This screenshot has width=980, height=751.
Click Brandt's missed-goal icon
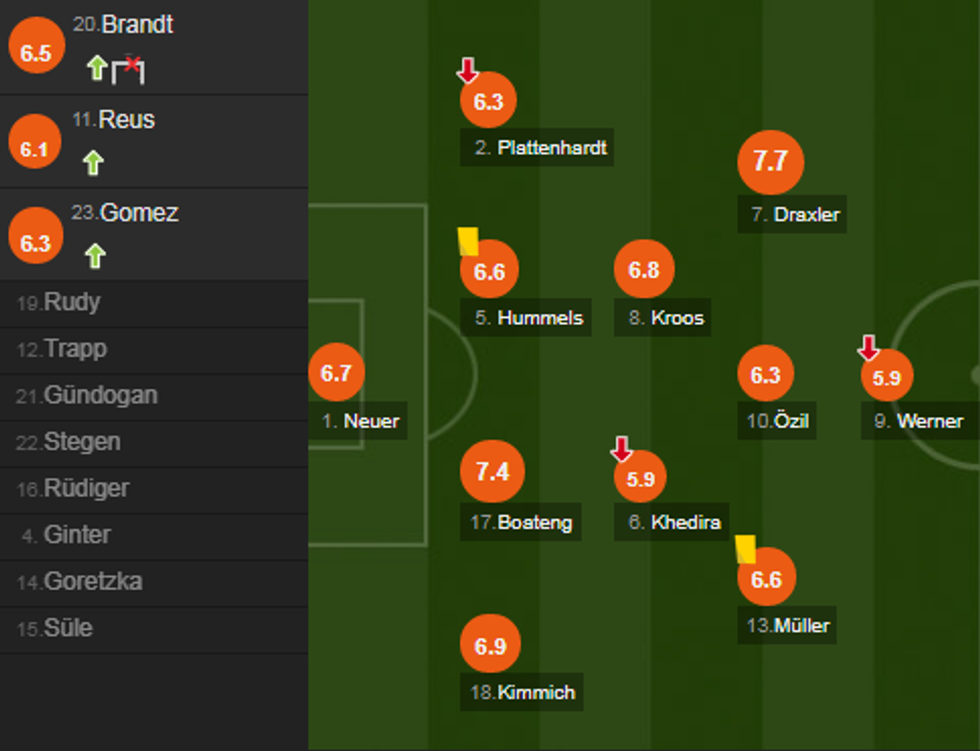[128, 69]
